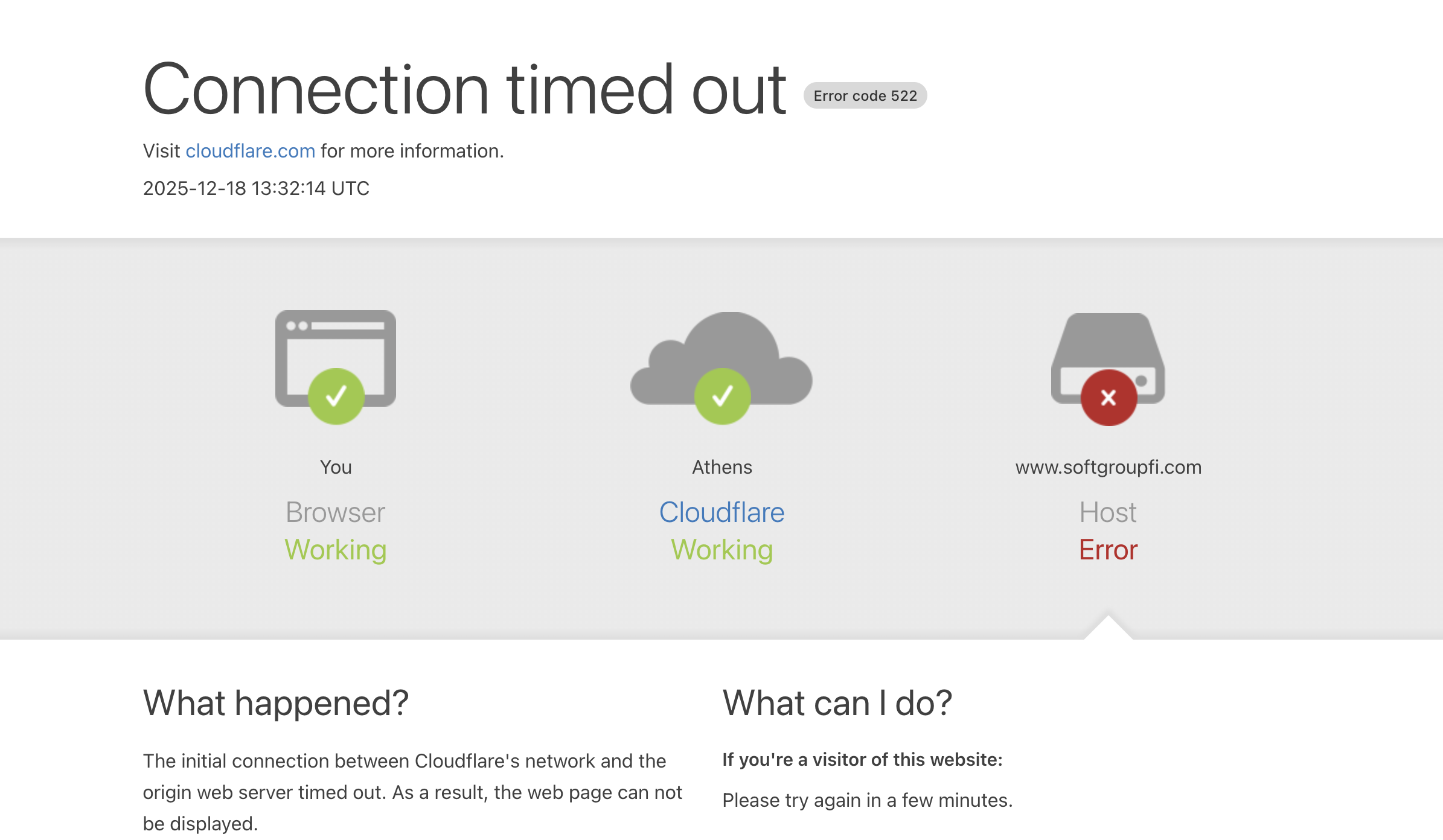Click the red X error badge

tap(1109, 398)
